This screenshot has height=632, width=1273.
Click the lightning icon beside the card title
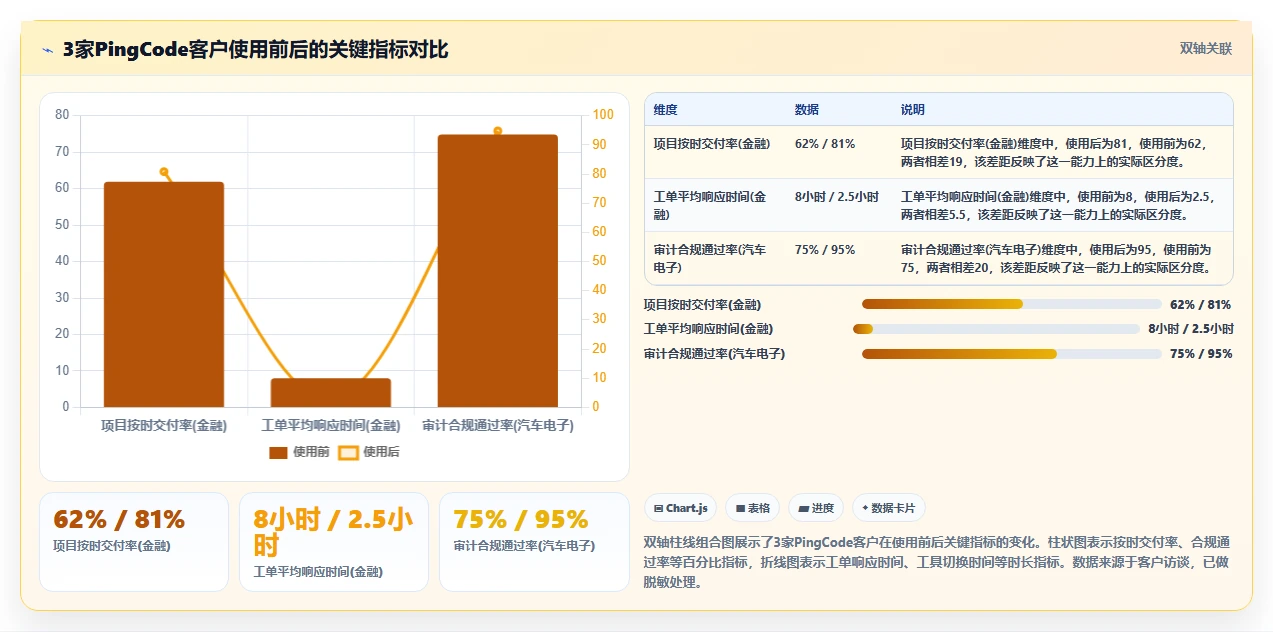tap(47, 50)
